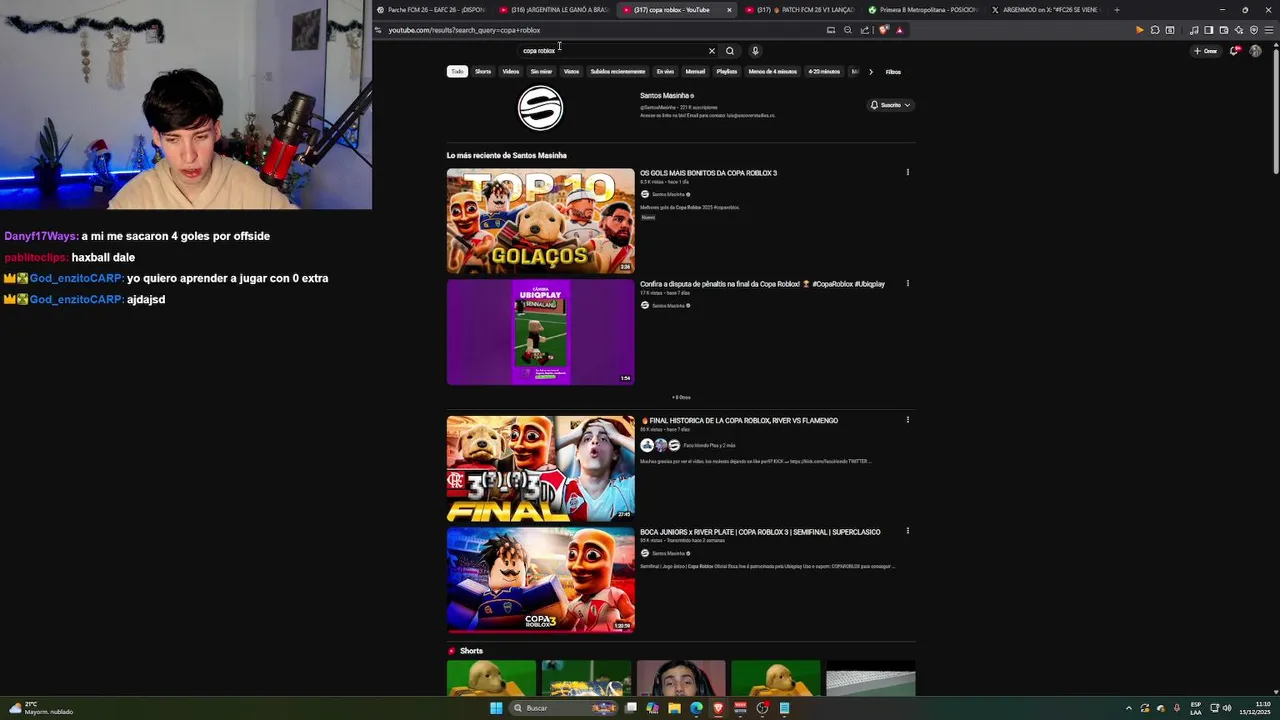Open YouTube notifications bell
This screenshot has height=720, width=1280.
[x=1234, y=51]
